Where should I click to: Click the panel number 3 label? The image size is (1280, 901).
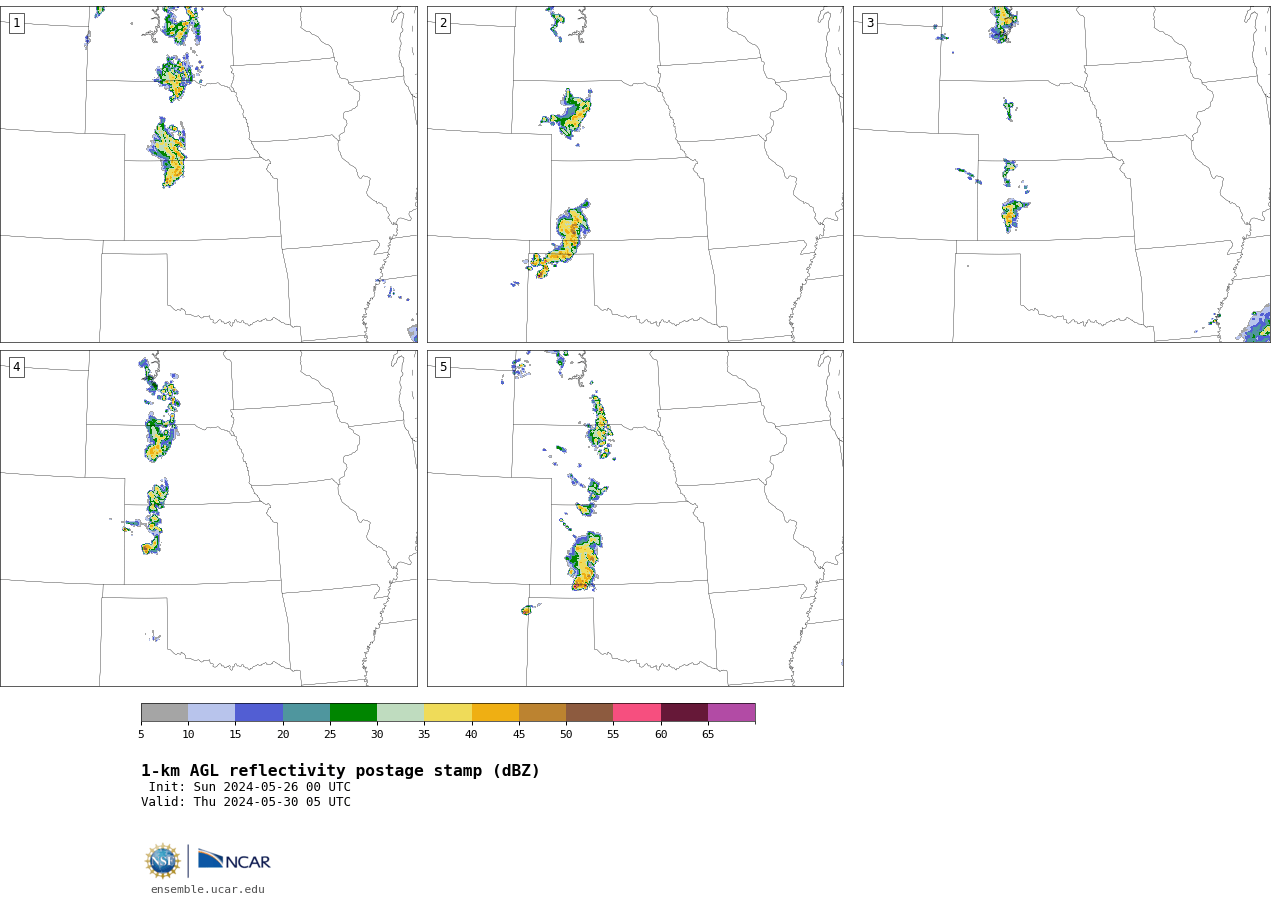(870, 23)
